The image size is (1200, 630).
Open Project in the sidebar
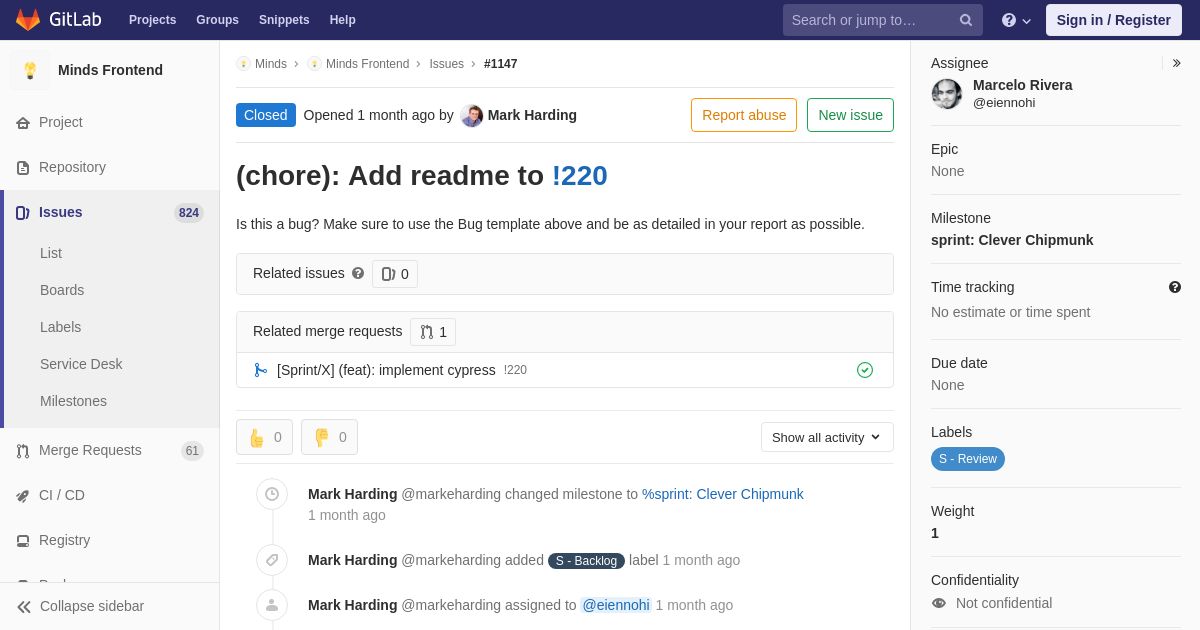tap(61, 122)
